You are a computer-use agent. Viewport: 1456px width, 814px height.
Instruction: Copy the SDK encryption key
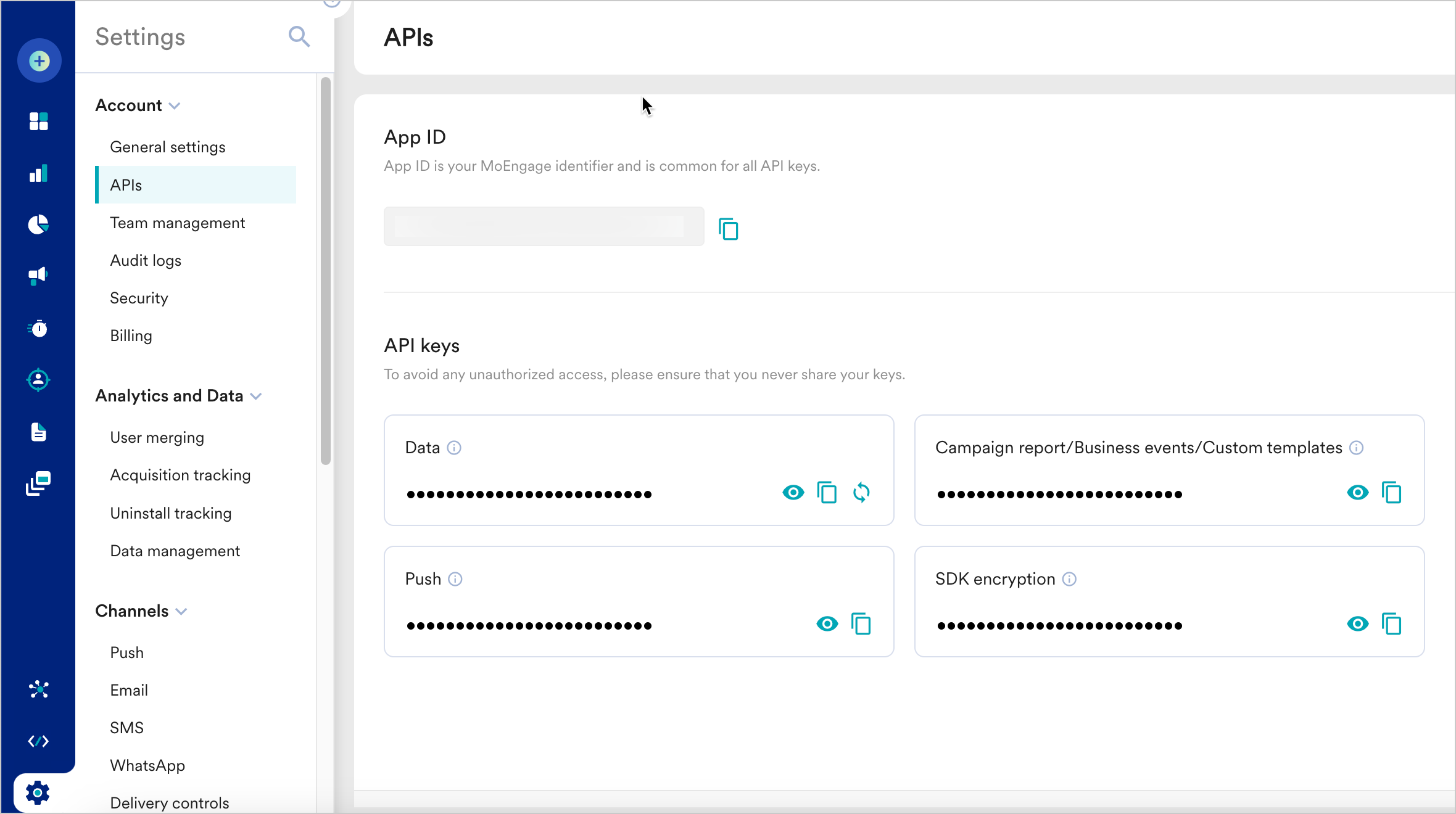click(1392, 624)
